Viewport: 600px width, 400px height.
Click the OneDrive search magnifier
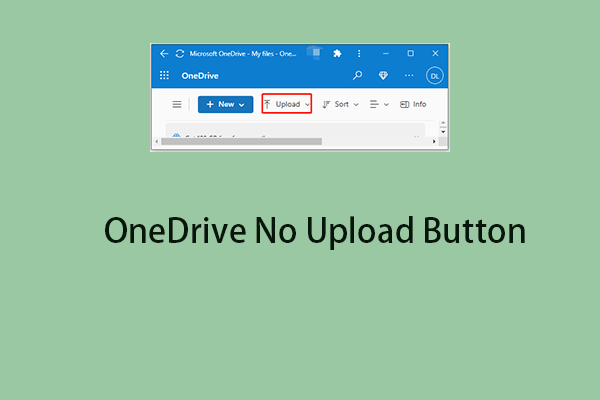tap(357, 75)
